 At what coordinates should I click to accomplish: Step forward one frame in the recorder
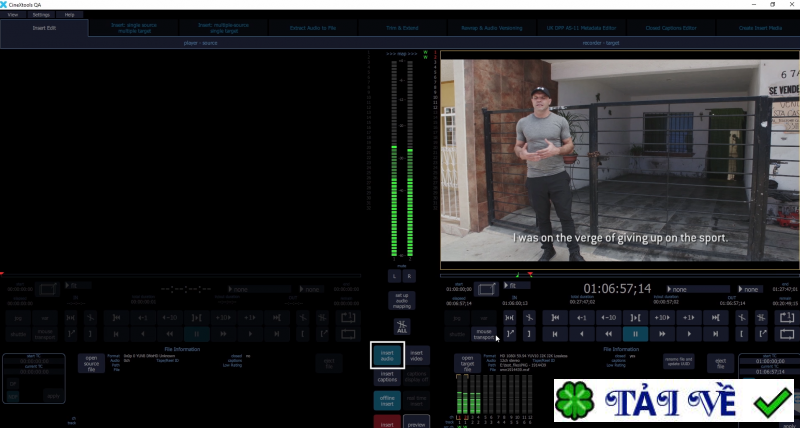pyautogui.click(x=689, y=317)
